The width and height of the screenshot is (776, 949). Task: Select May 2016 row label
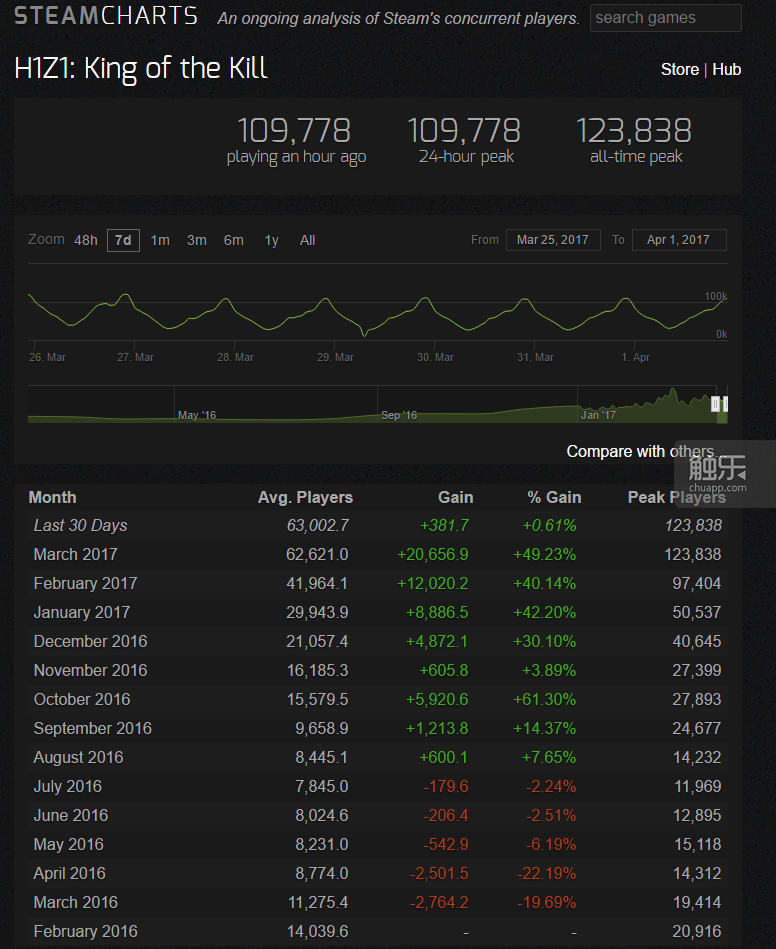pos(68,845)
